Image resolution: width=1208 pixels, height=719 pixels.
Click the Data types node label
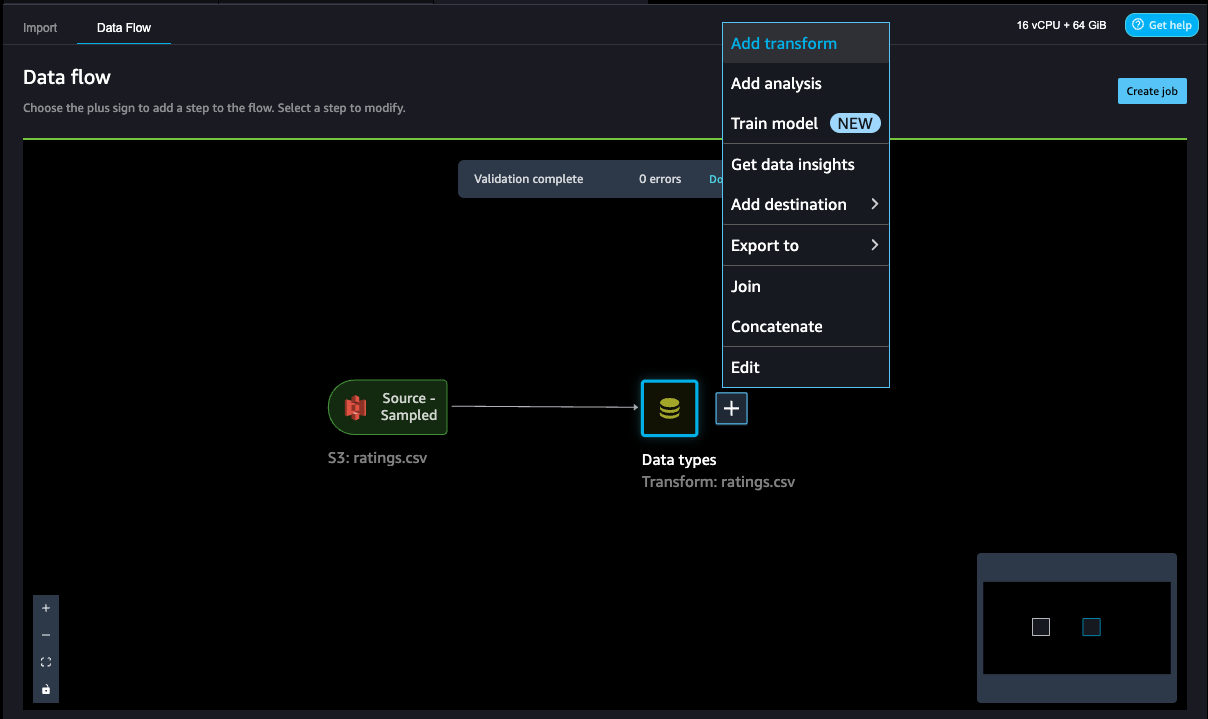point(679,460)
